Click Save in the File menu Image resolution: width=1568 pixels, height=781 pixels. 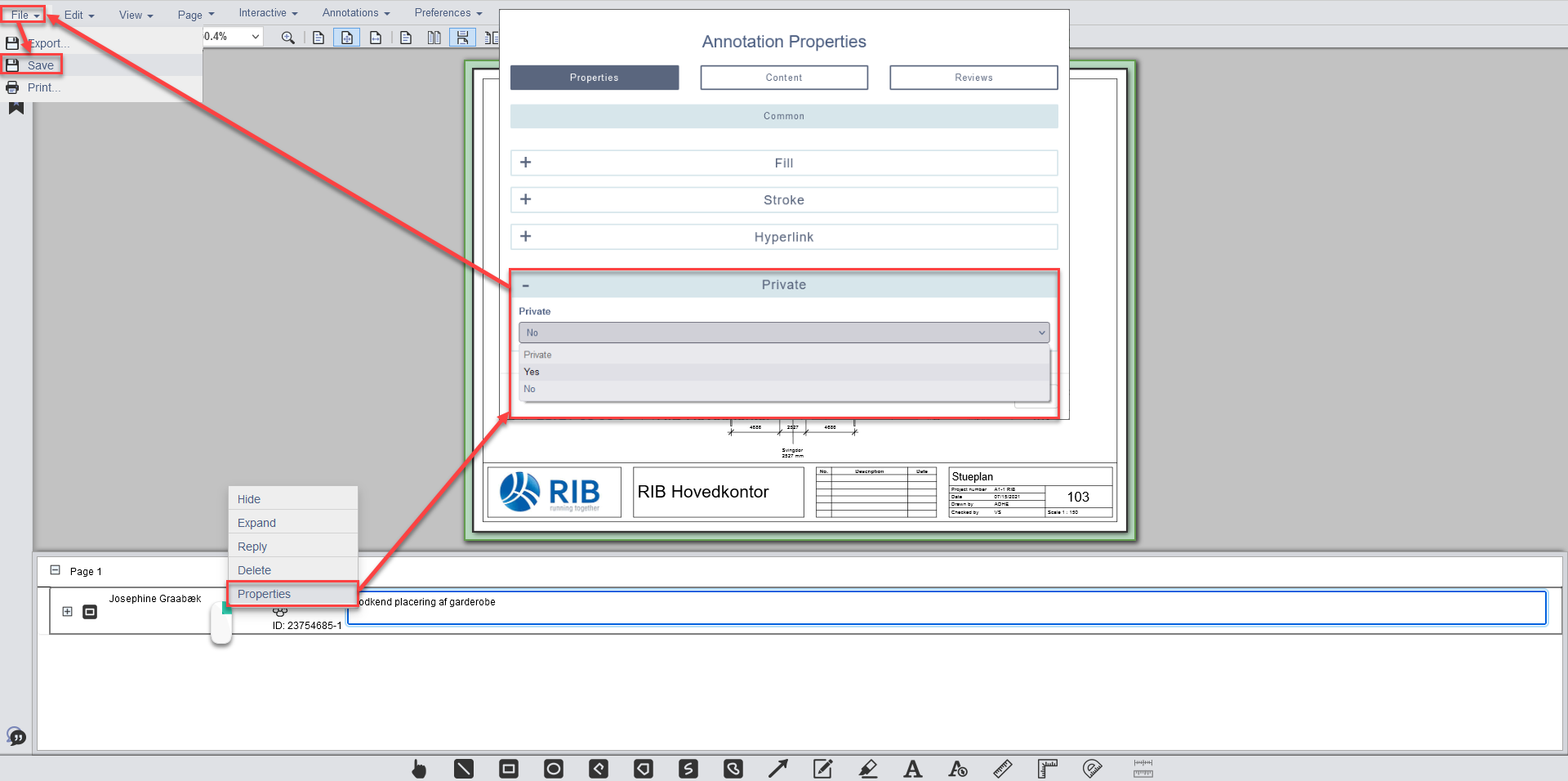pyautogui.click(x=40, y=65)
